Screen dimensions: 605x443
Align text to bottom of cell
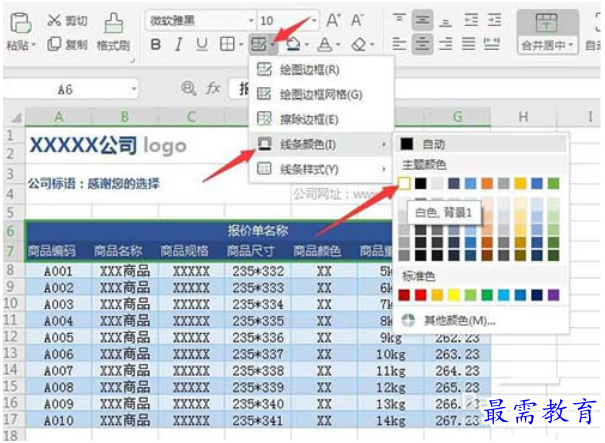445,22
